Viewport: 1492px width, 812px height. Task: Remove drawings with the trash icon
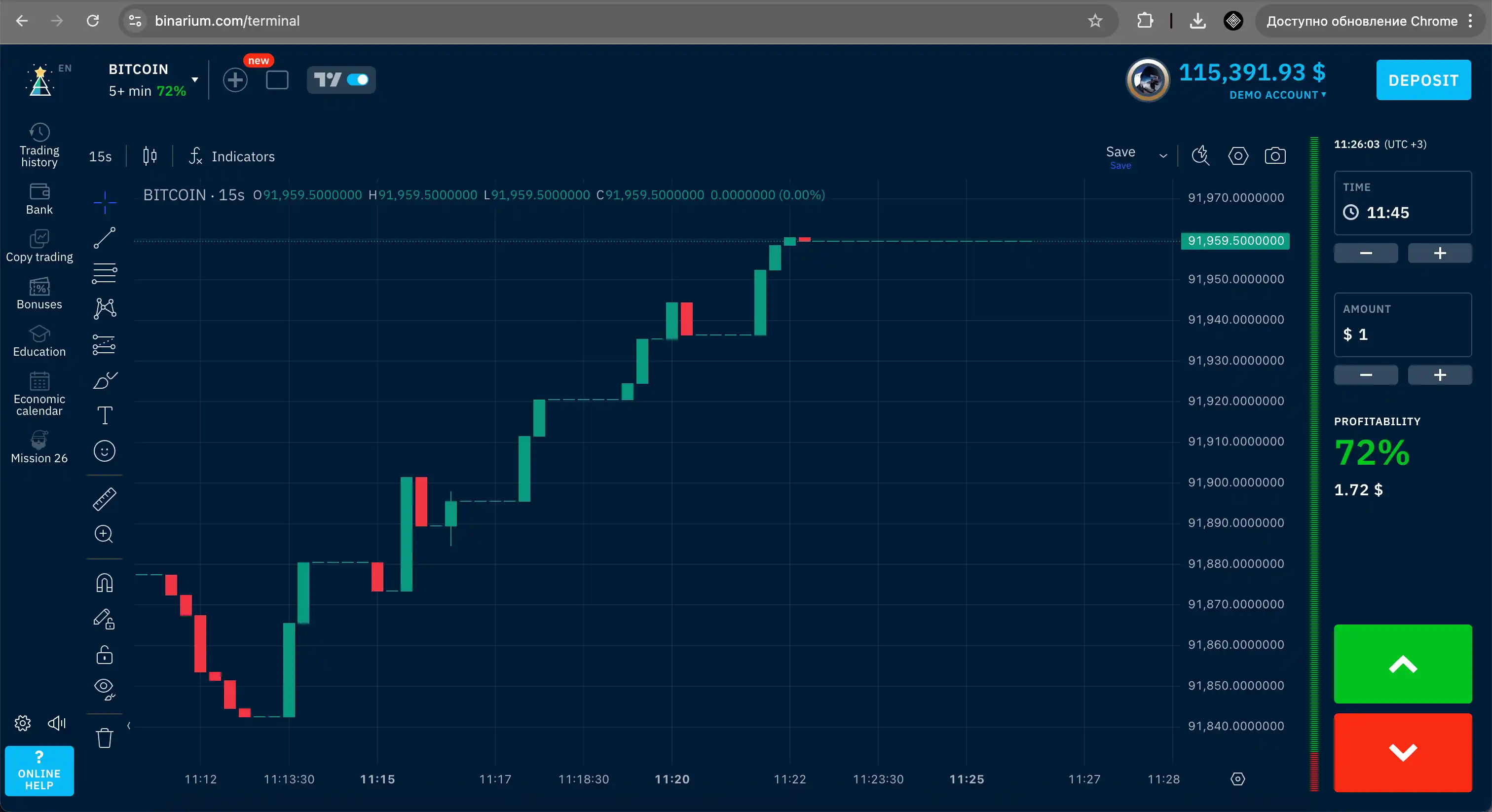(105, 738)
